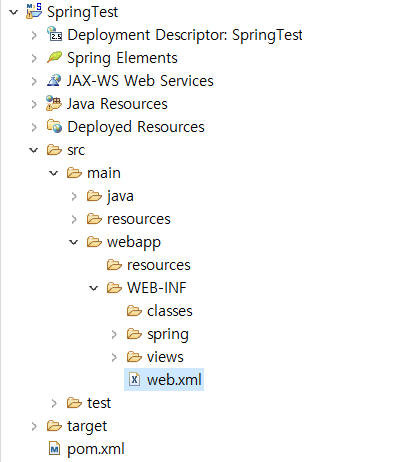Select the 'Java Resources' label
The image size is (403, 462).
click(117, 104)
